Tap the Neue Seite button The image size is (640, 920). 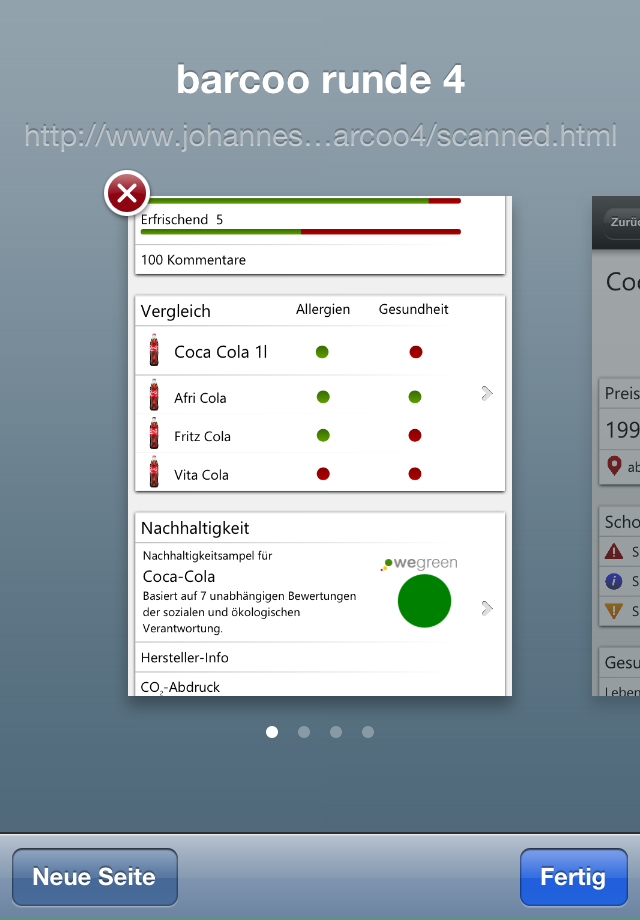[x=94, y=877]
